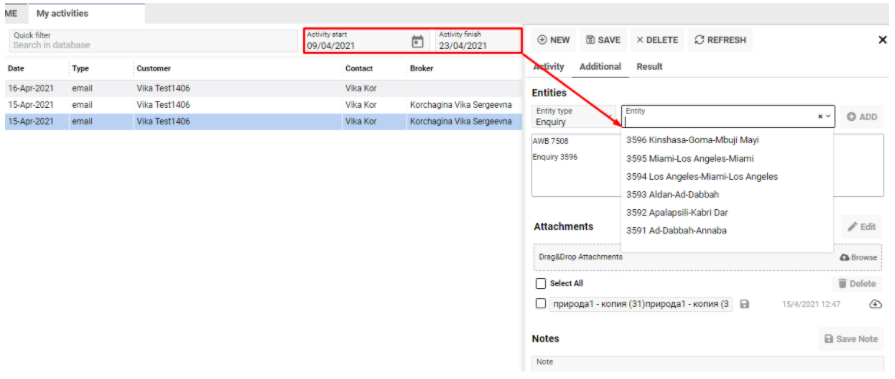
Task: Choose 3592 Apalapsili-Kabri Dar option
Action: [726, 212]
